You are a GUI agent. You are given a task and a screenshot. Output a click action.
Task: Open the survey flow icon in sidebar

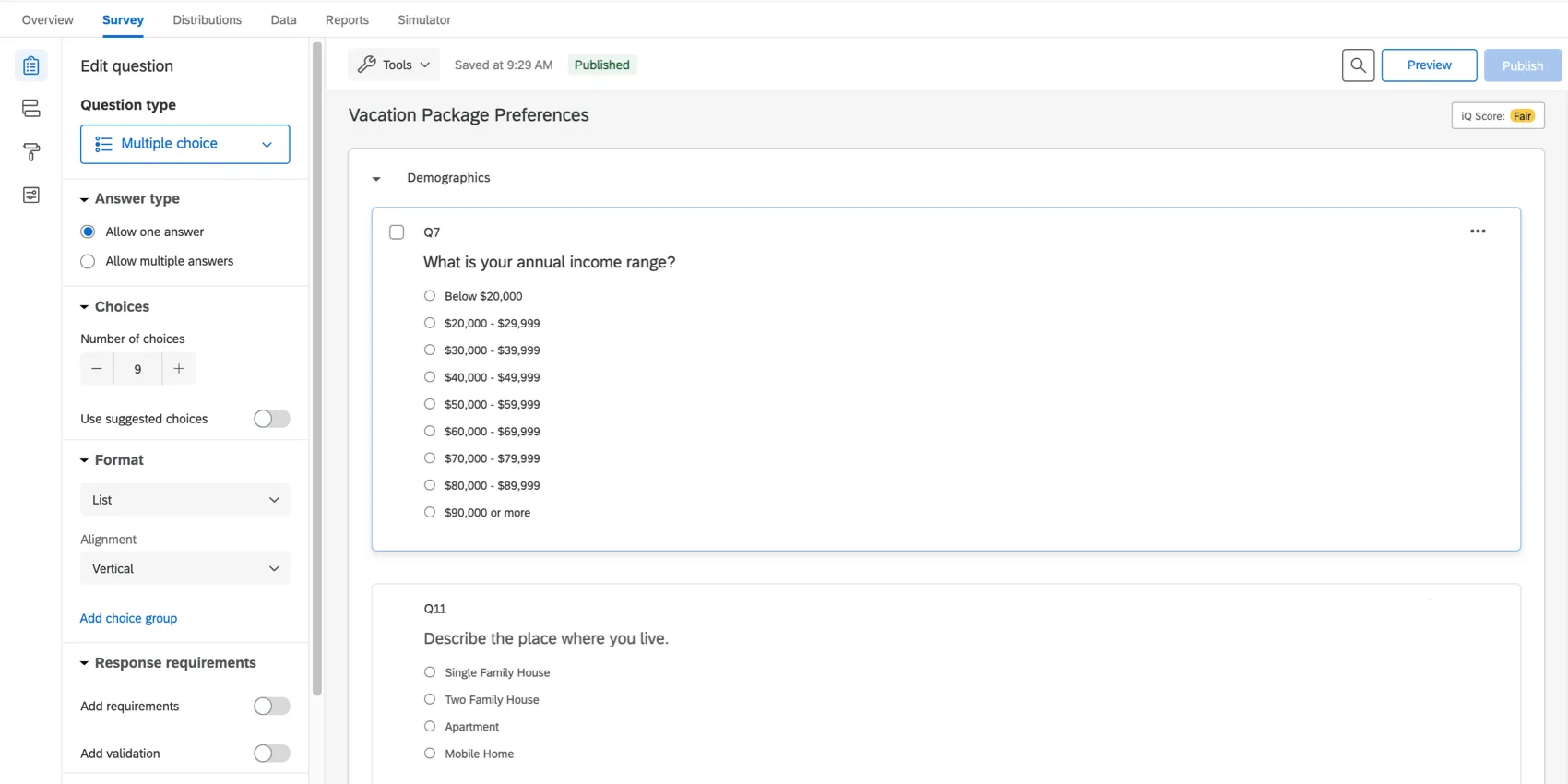(31, 109)
